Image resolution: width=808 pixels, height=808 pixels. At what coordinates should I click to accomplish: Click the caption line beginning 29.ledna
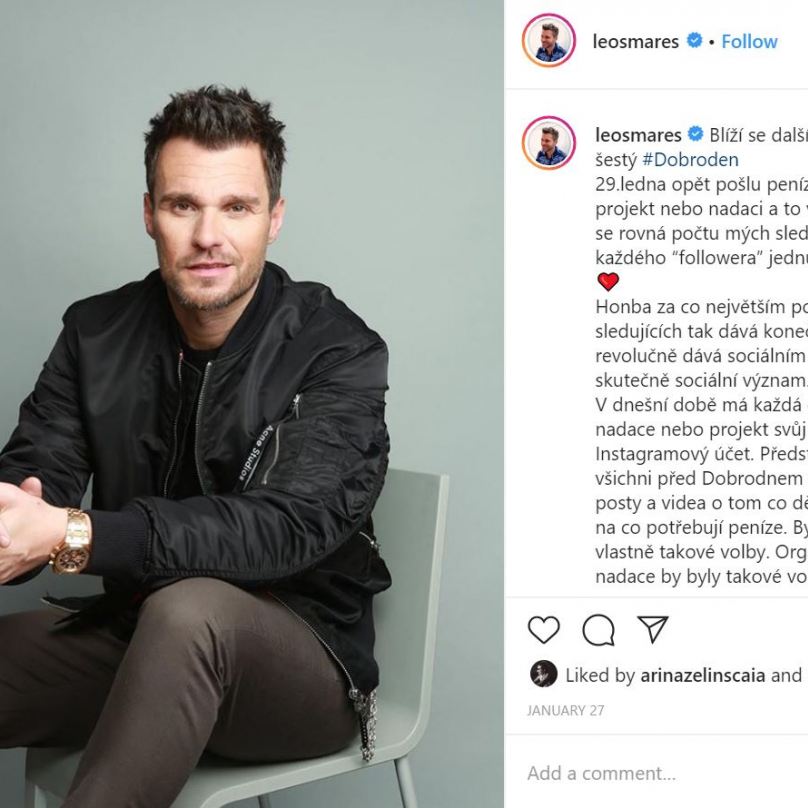tap(701, 184)
